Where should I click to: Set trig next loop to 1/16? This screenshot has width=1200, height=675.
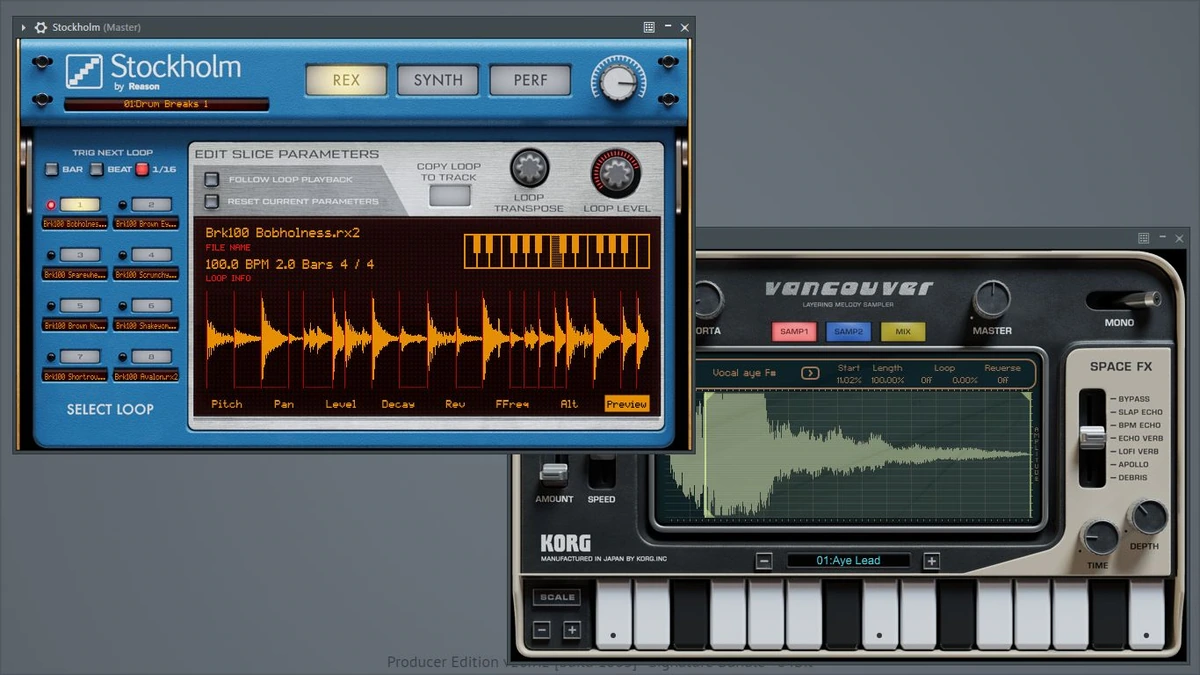[x=142, y=169]
